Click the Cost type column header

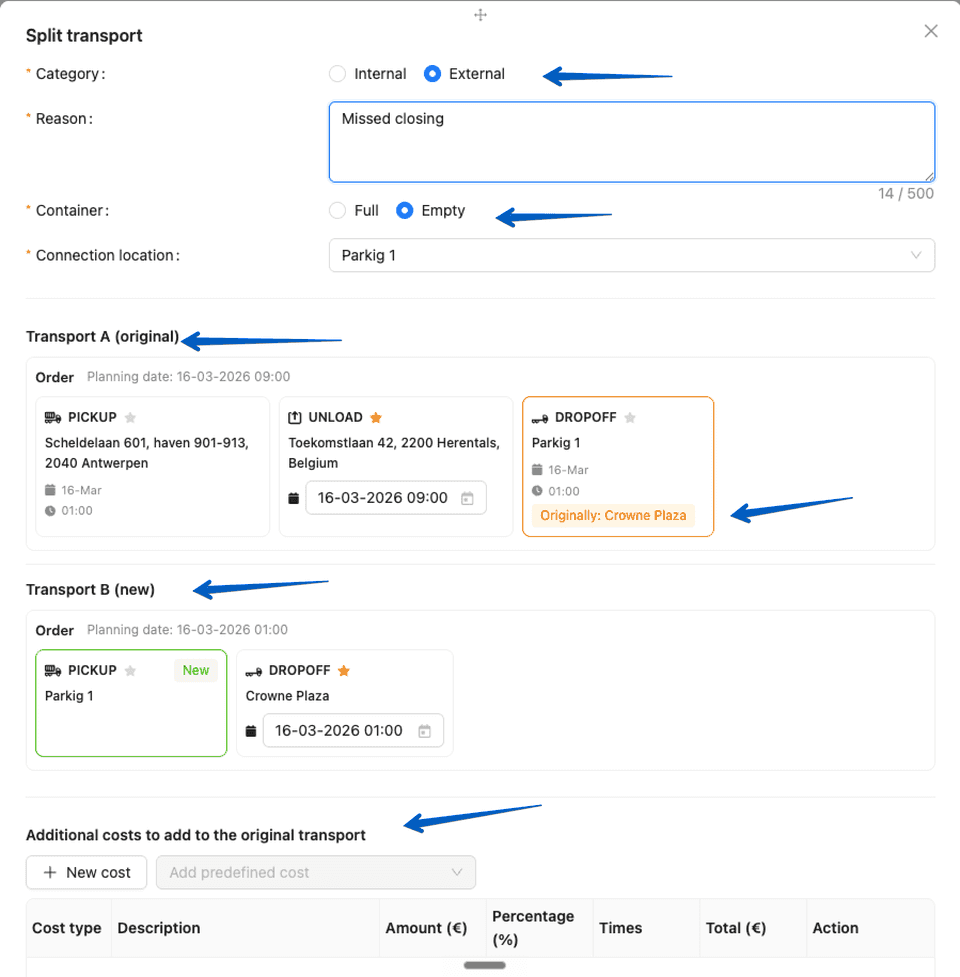coord(67,928)
